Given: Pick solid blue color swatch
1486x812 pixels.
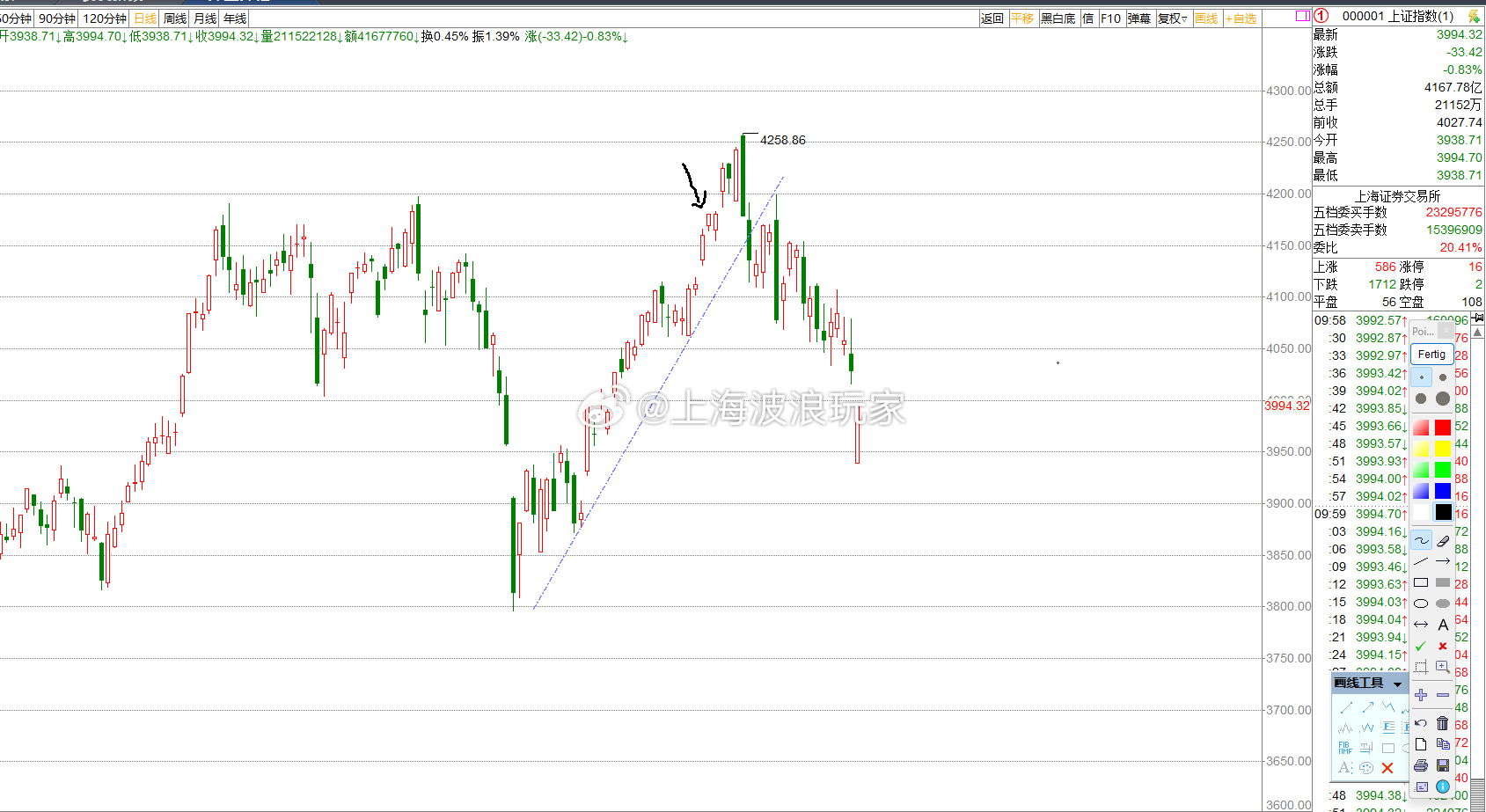Looking at the screenshot, I should [x=1443, y=491].
